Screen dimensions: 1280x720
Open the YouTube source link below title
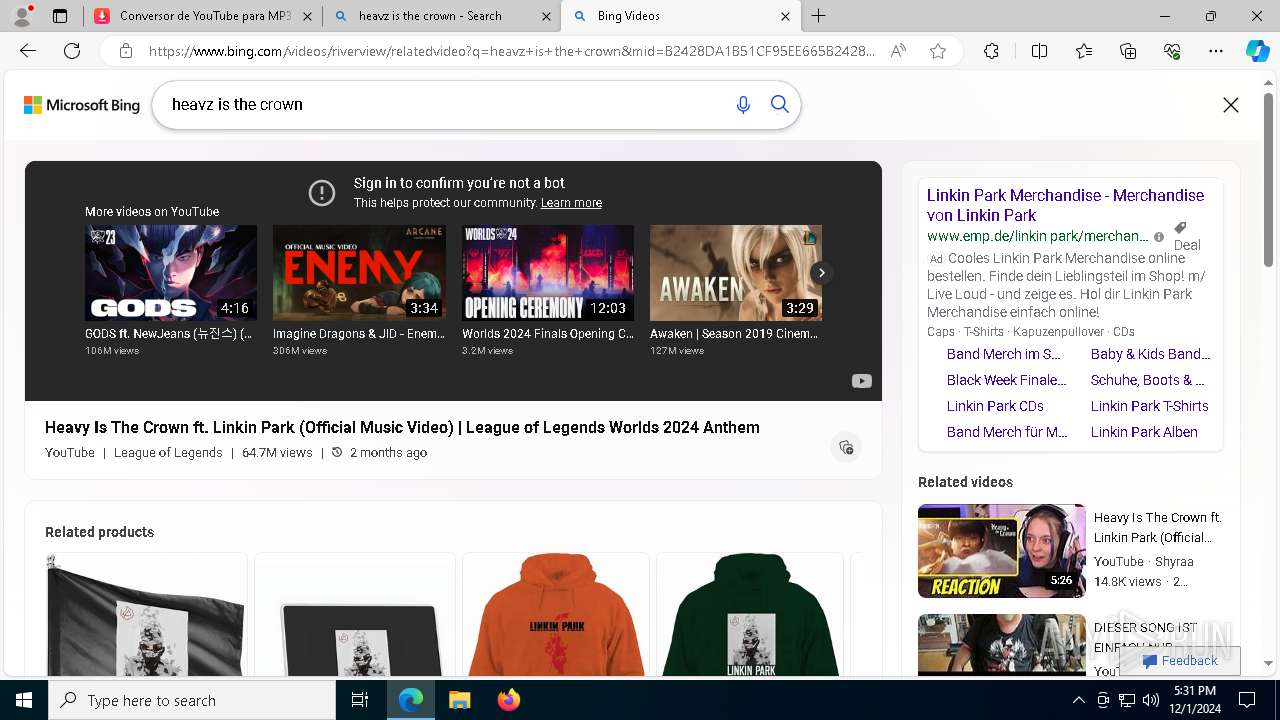point(70,453)
